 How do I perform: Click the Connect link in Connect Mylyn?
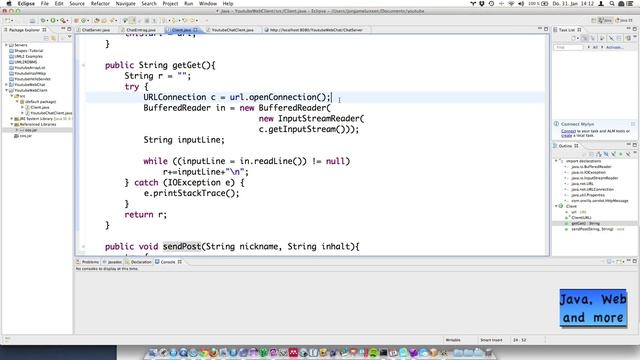[568, 131]
